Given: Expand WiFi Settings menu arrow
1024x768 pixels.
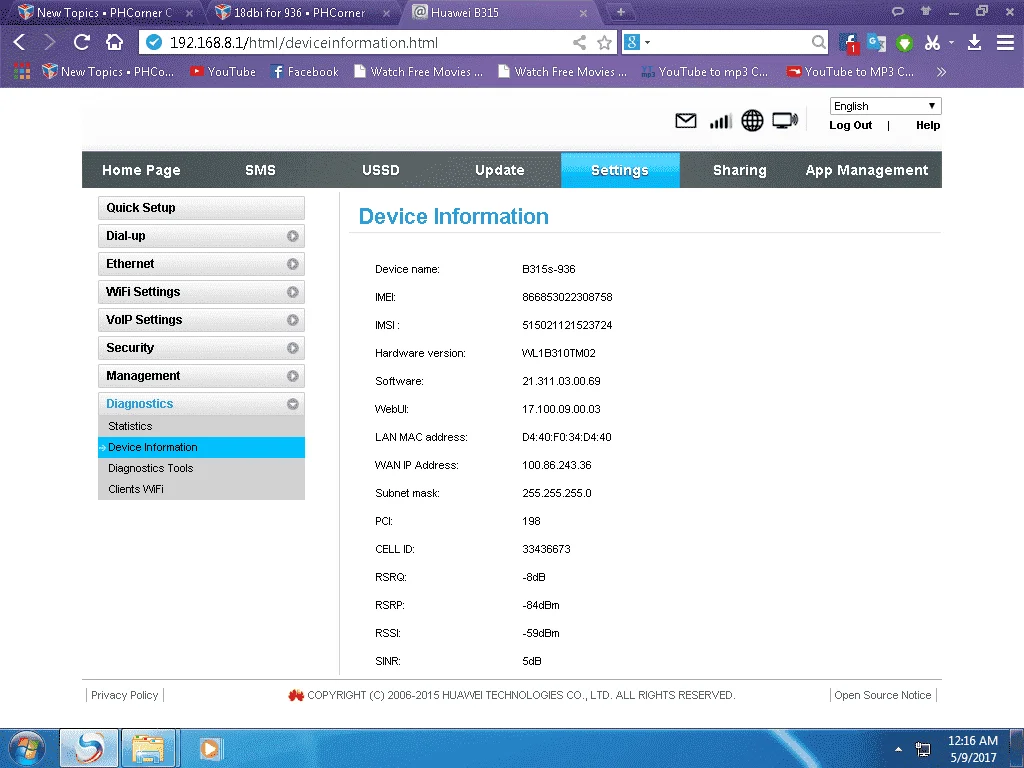Looking at the screenshot, I should pos(293,292).
